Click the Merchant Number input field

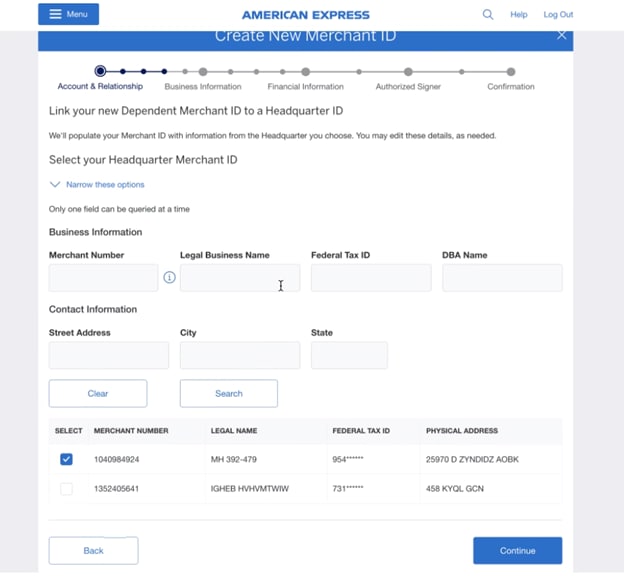coord(103,278)
